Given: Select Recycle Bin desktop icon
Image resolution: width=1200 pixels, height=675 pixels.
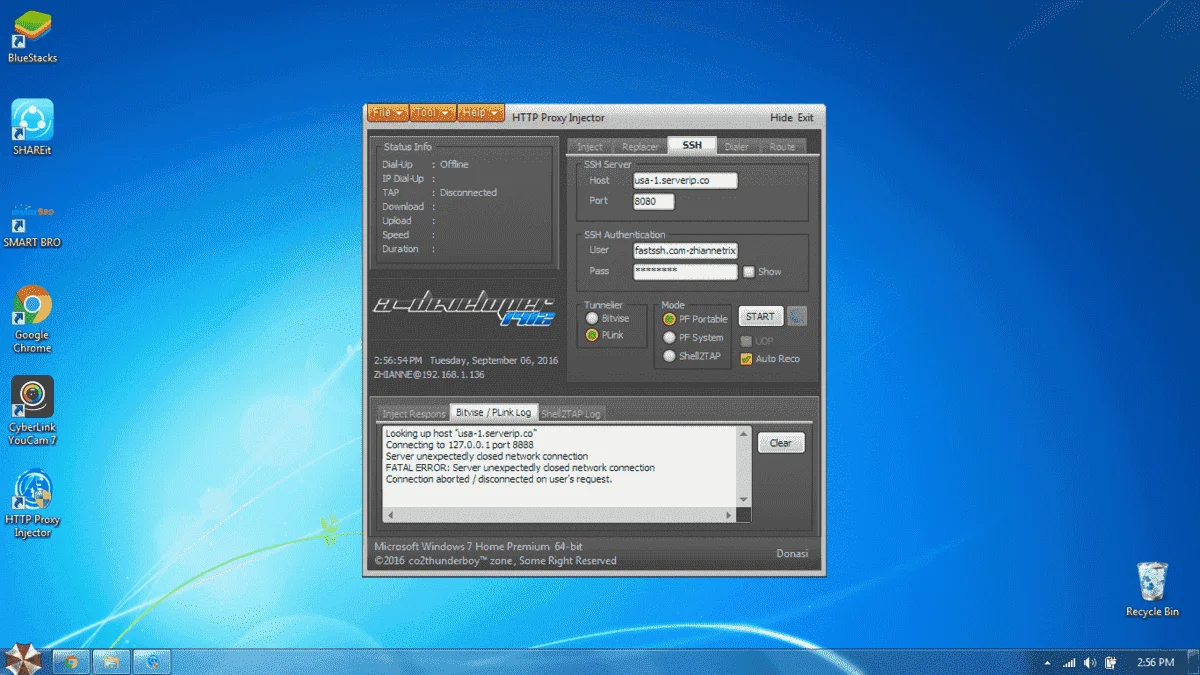Looking at the screenshot, I should tap(1152, 590).
